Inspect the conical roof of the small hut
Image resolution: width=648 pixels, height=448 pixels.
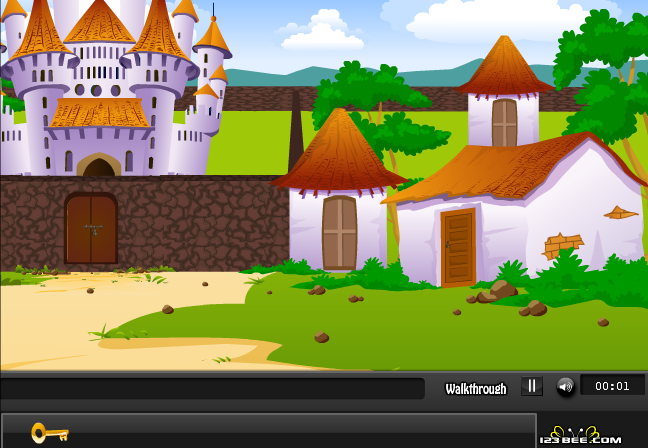pyautogui.click(x=339, y=151)
